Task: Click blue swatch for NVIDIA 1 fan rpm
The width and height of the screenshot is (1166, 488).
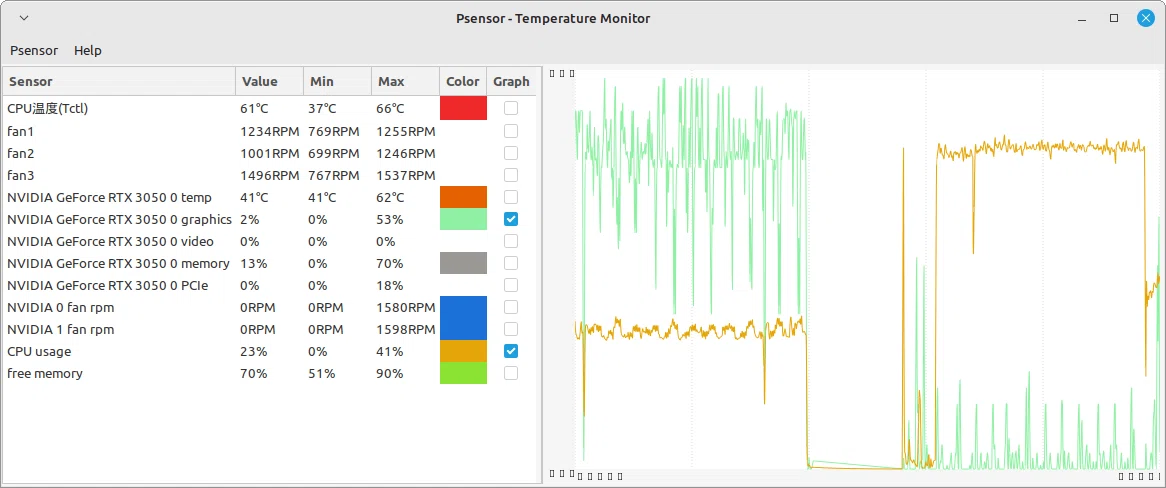Action: (x=463, y=329)
